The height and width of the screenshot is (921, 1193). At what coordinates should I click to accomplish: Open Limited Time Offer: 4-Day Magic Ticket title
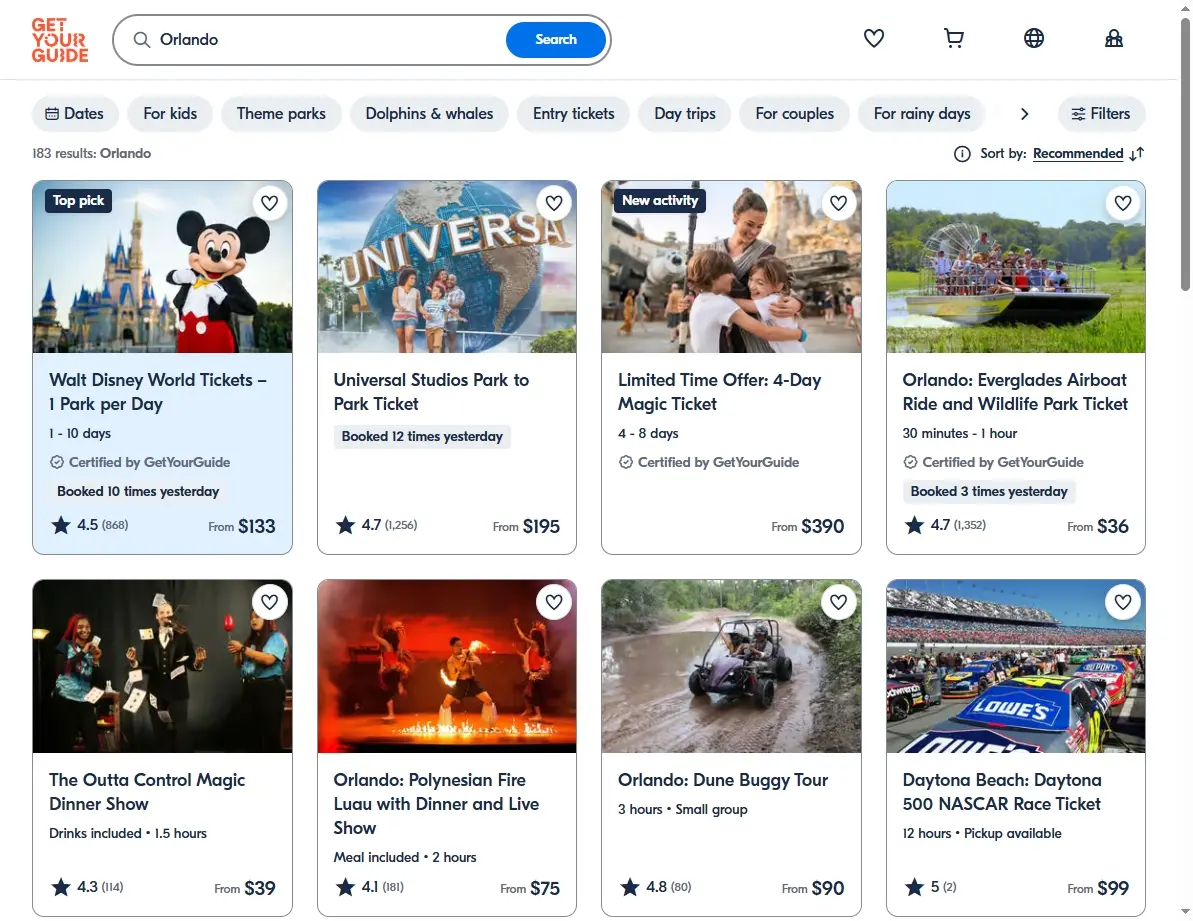719,392
